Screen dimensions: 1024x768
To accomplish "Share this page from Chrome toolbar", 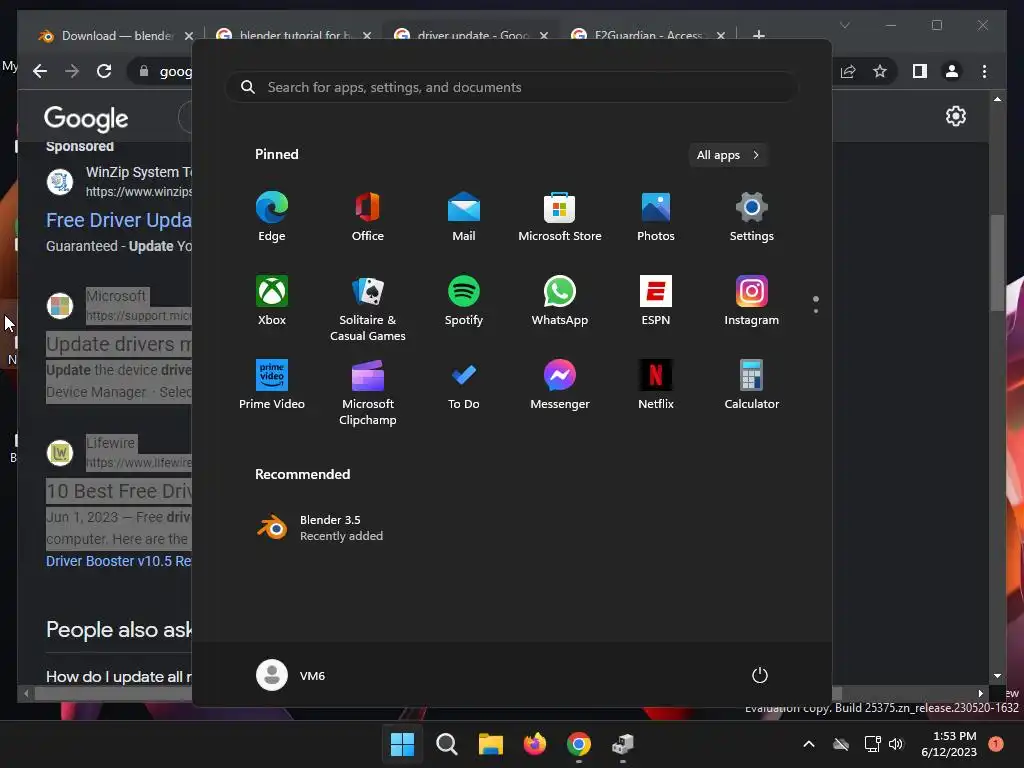I will (x=848, y=71).
